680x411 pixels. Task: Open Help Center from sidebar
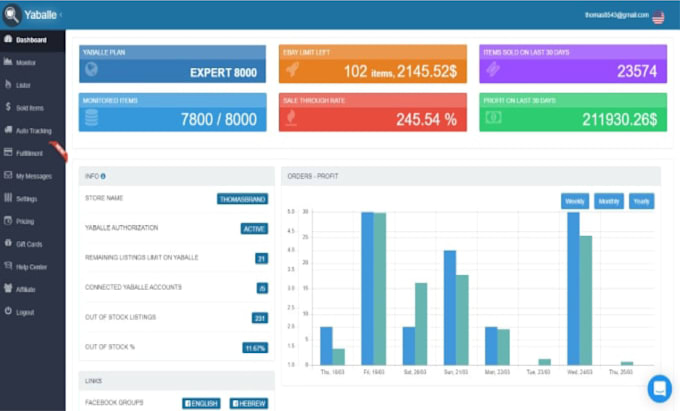click(x=33, y=267)
